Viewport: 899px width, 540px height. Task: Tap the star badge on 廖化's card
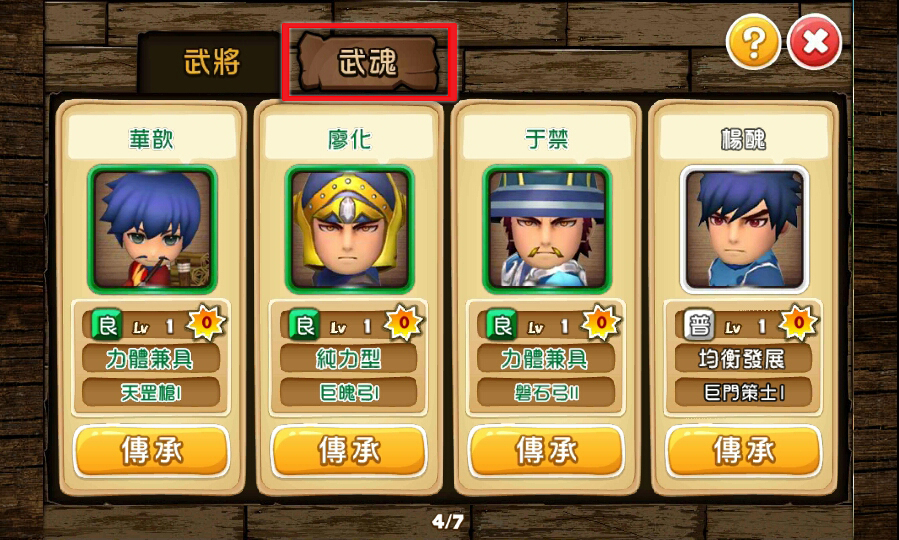point(404,323)
